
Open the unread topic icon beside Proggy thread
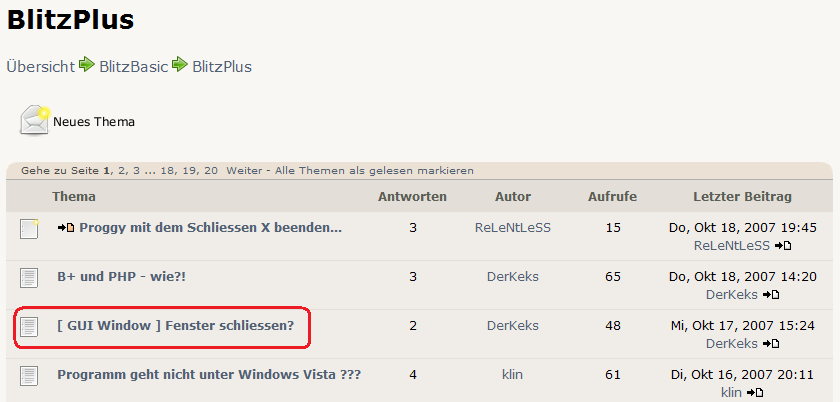pyautogui.click(x=29, y=229)
